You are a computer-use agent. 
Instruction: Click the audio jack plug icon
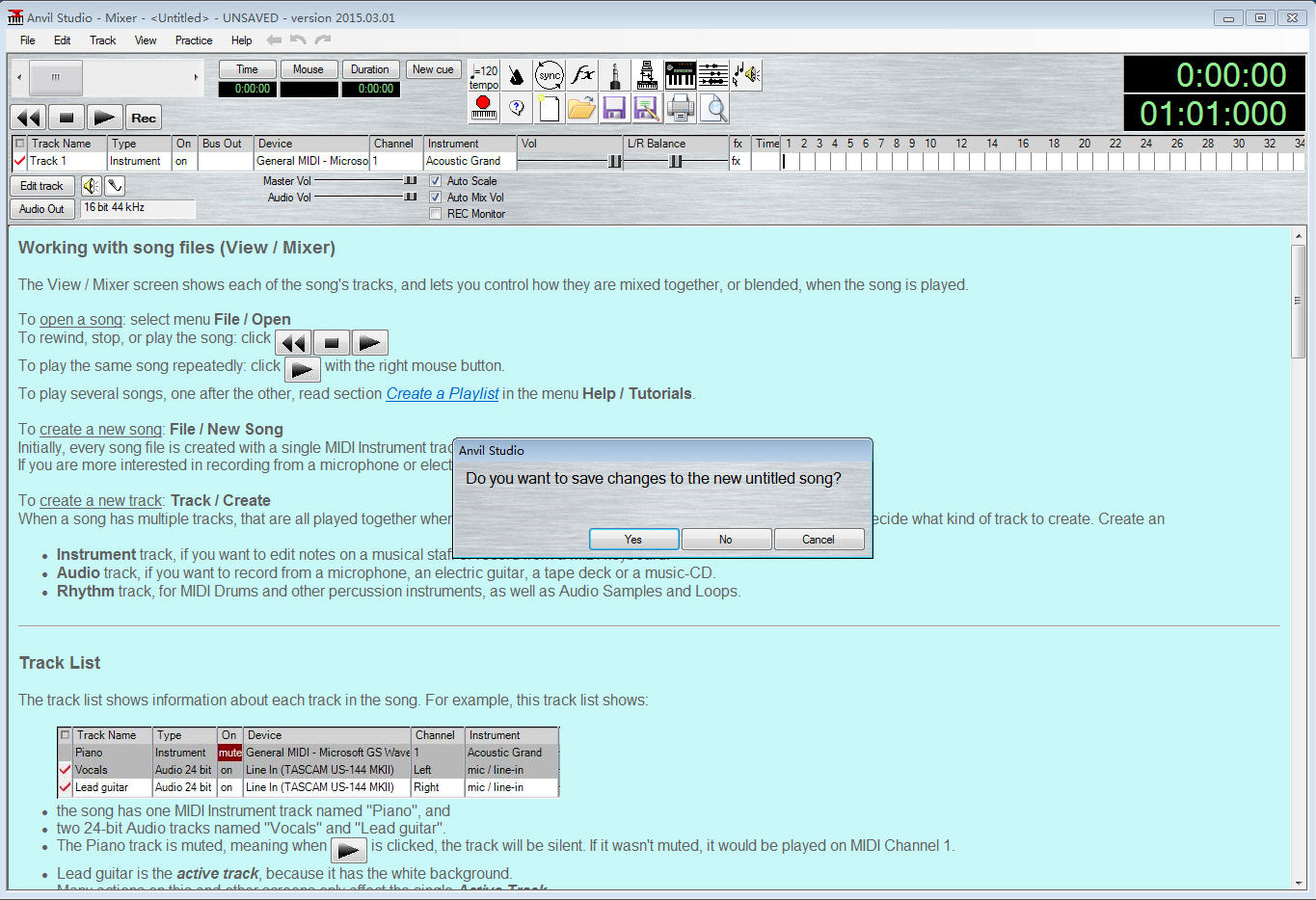coord(615,76)
